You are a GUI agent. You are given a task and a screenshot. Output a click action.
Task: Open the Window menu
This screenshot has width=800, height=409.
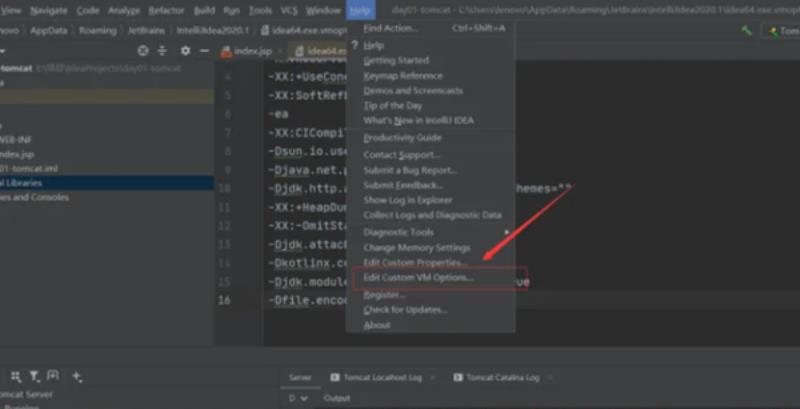(323, 10)
